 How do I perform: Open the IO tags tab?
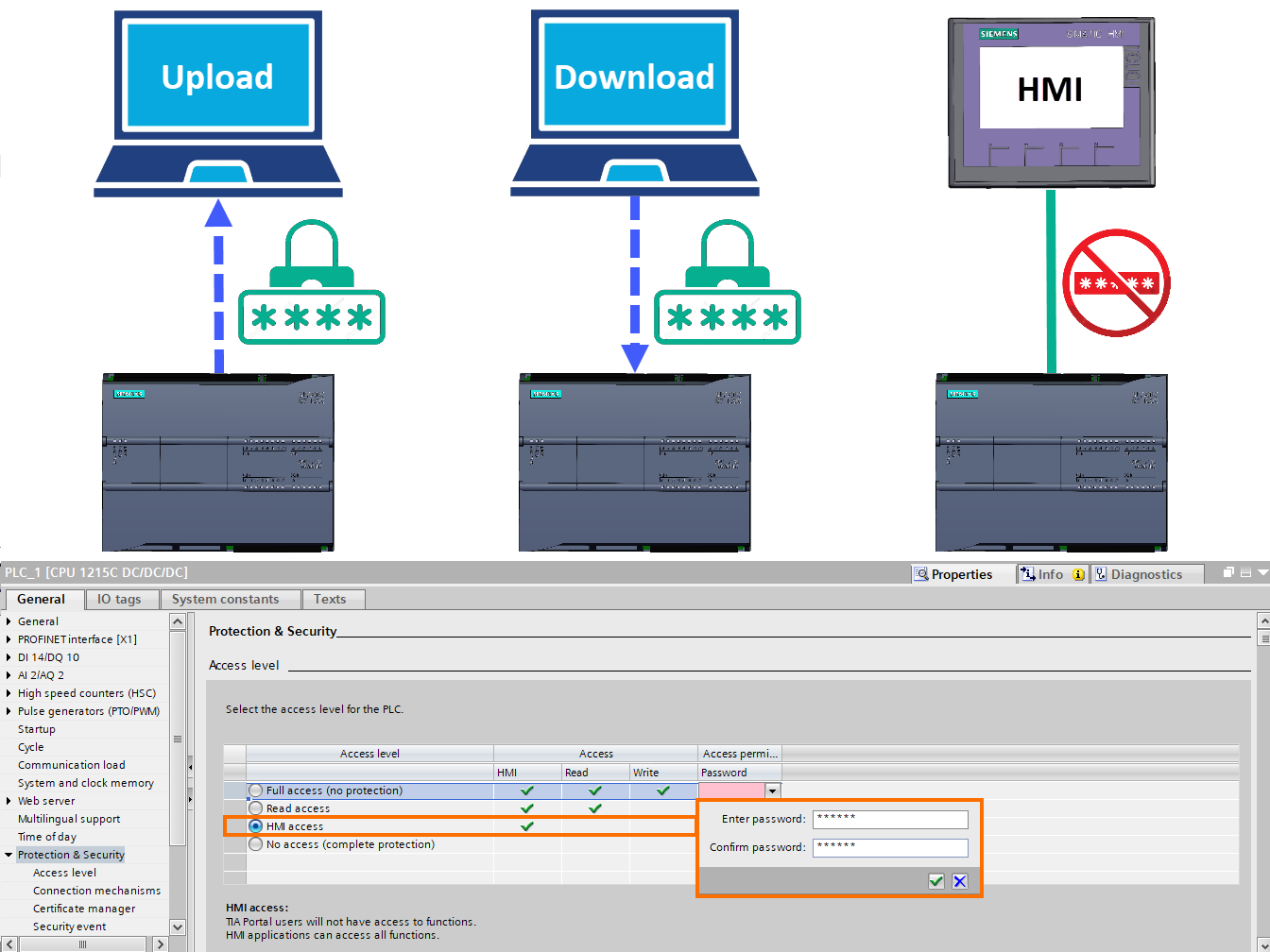[x=122, y=598]
